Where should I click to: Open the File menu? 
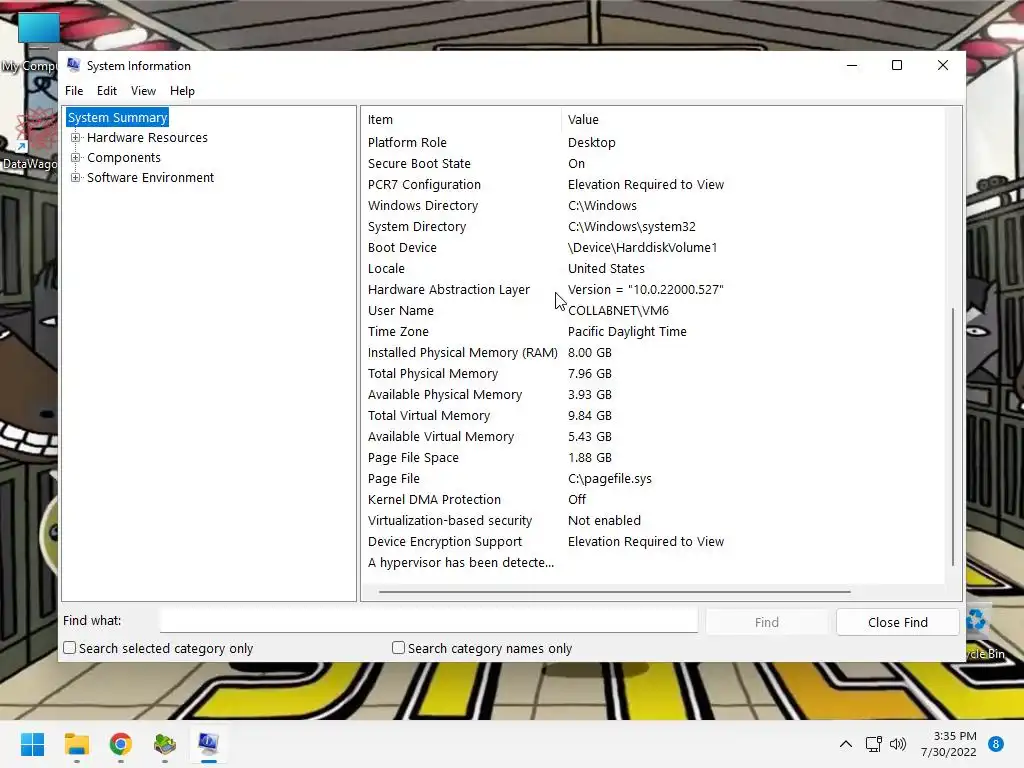[x=74, y=91]
